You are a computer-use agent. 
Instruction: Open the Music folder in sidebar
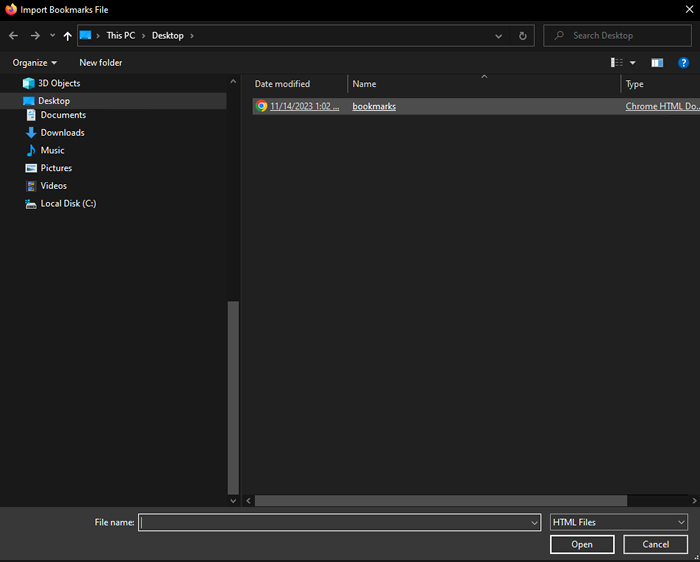[52, 150]
